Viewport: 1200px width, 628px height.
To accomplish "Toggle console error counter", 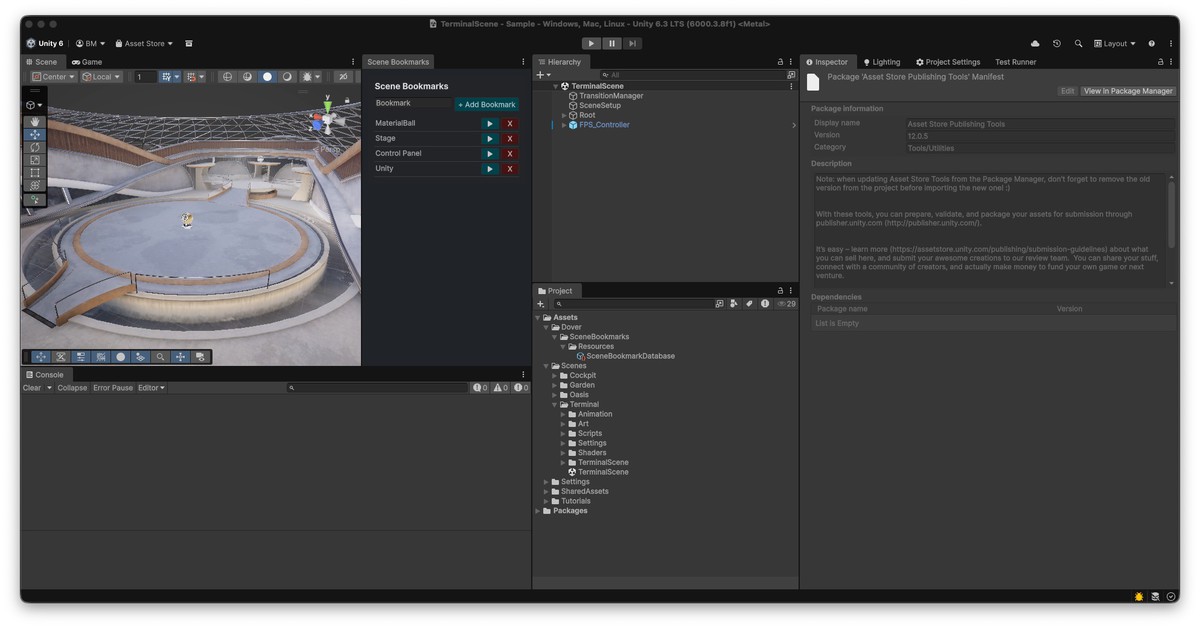I will 520,388.
